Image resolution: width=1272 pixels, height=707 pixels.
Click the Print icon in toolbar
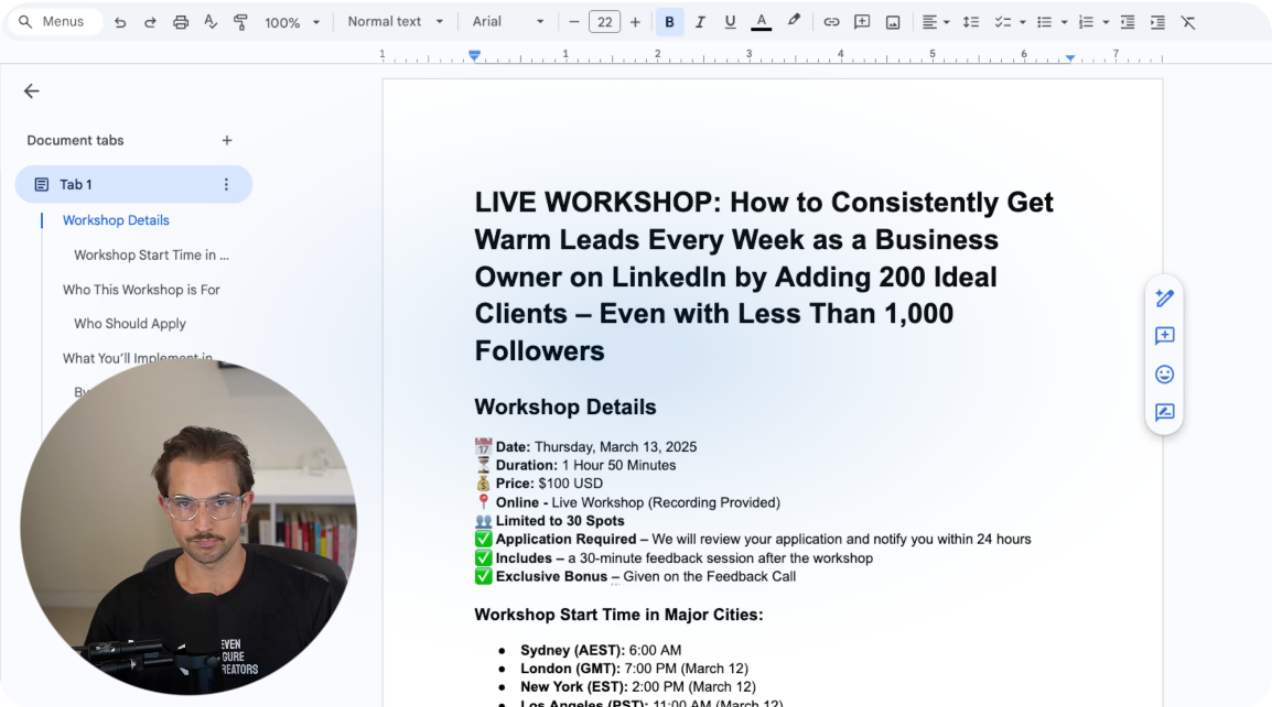click(x=180, y=22)
